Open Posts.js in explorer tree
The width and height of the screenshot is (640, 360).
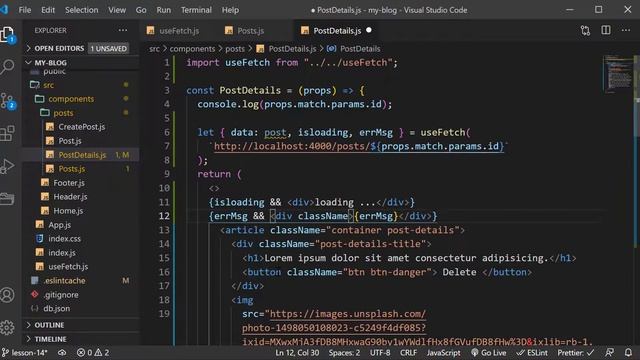[x=81, y=169]
